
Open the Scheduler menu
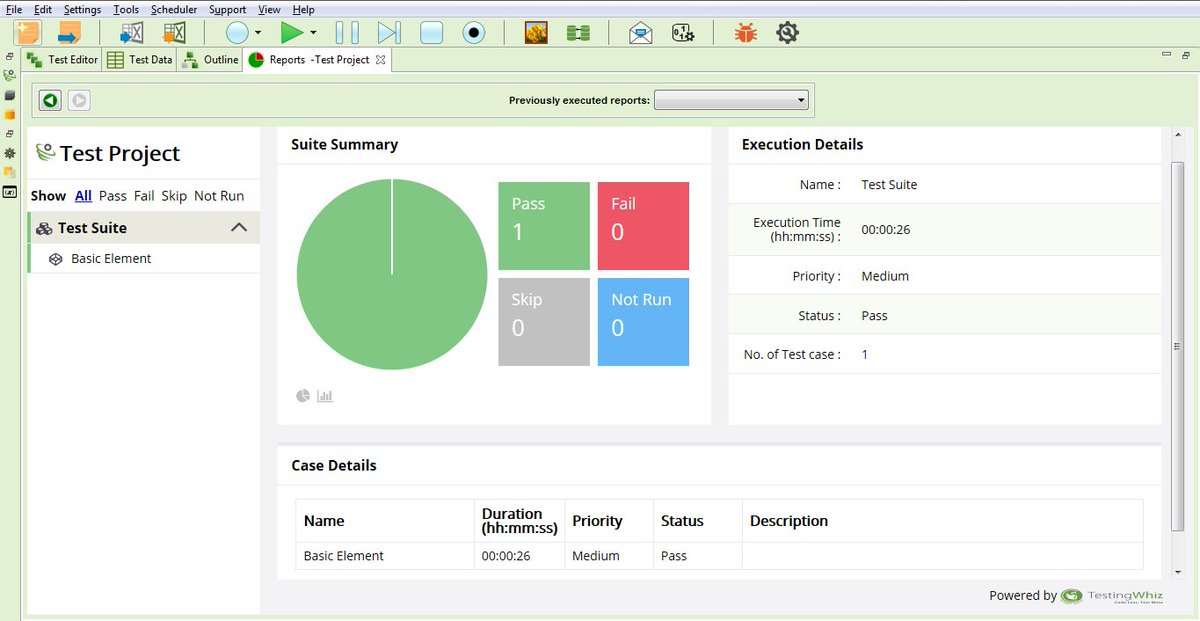[x=174, y=9]
